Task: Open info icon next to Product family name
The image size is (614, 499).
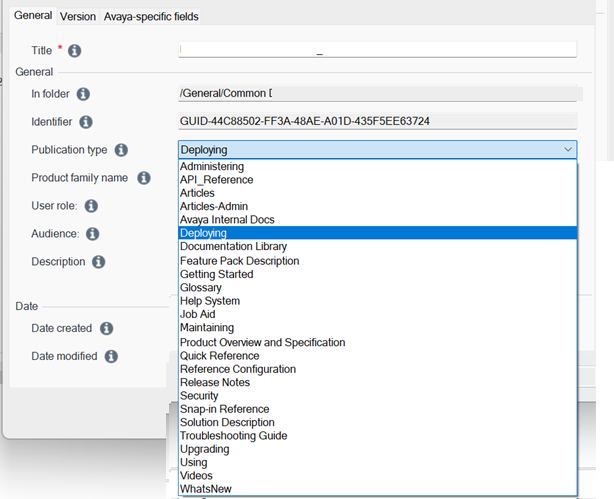Action: click(x=144, y=178)
